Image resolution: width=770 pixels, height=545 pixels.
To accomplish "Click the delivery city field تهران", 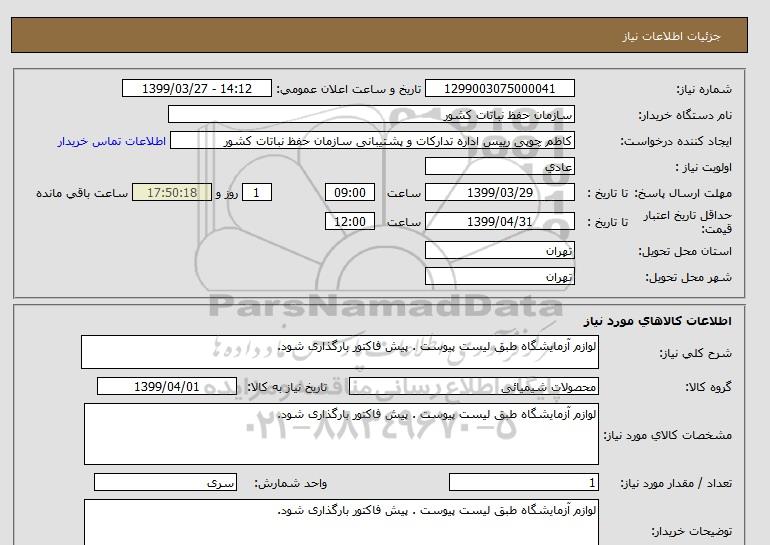I will click(x=499, y=277).
